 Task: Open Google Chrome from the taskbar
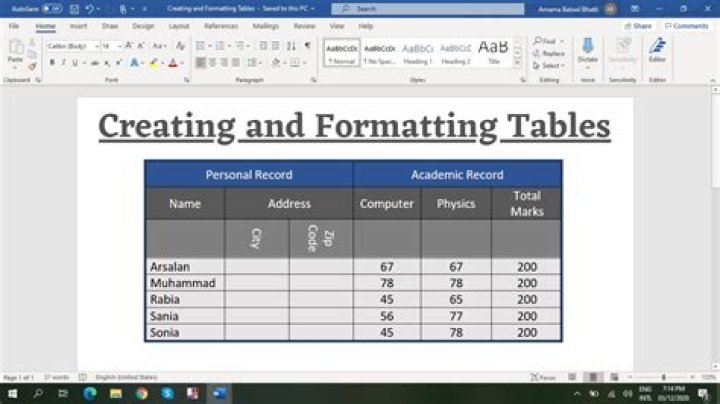coord(141,393)
